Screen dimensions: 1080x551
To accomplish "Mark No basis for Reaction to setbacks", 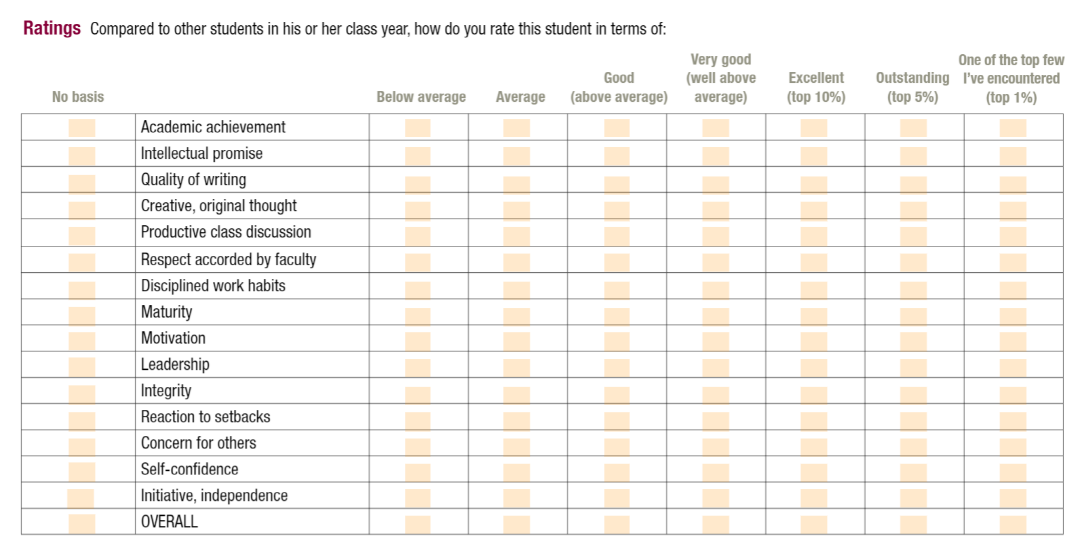I will coord(82,418).
